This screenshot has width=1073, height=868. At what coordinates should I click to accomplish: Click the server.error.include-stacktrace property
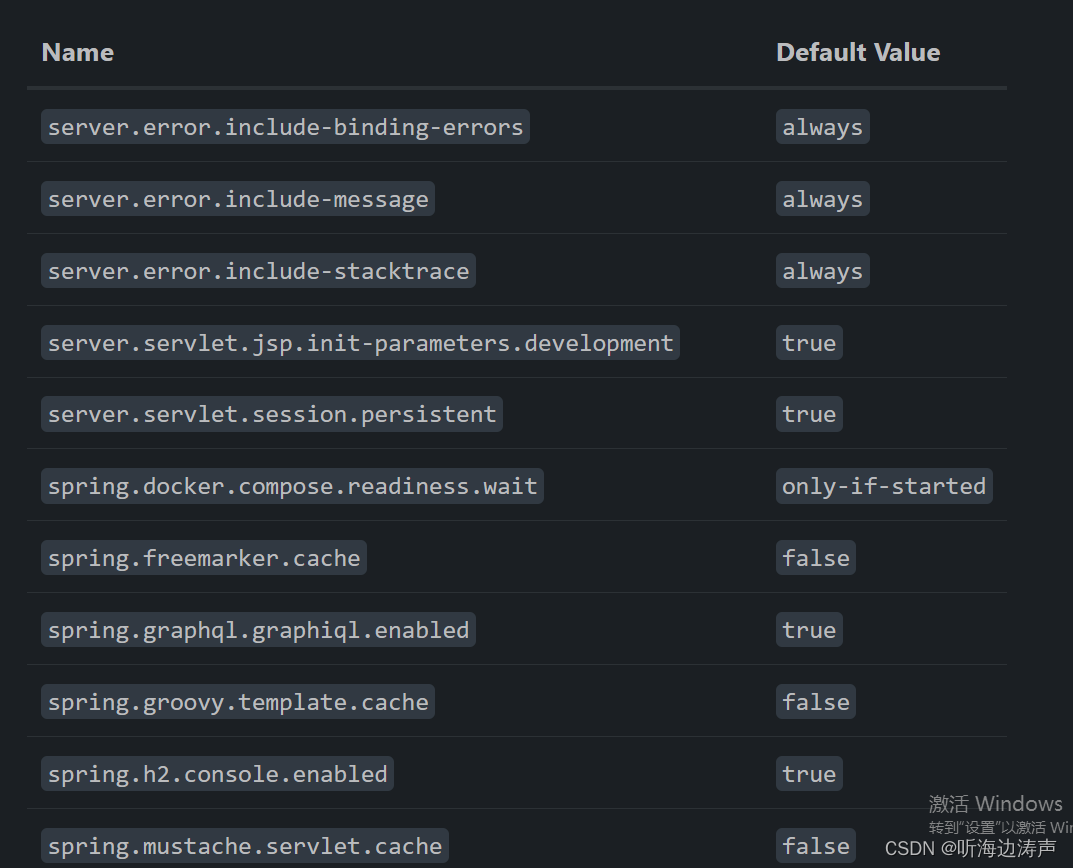coord(258,270)
